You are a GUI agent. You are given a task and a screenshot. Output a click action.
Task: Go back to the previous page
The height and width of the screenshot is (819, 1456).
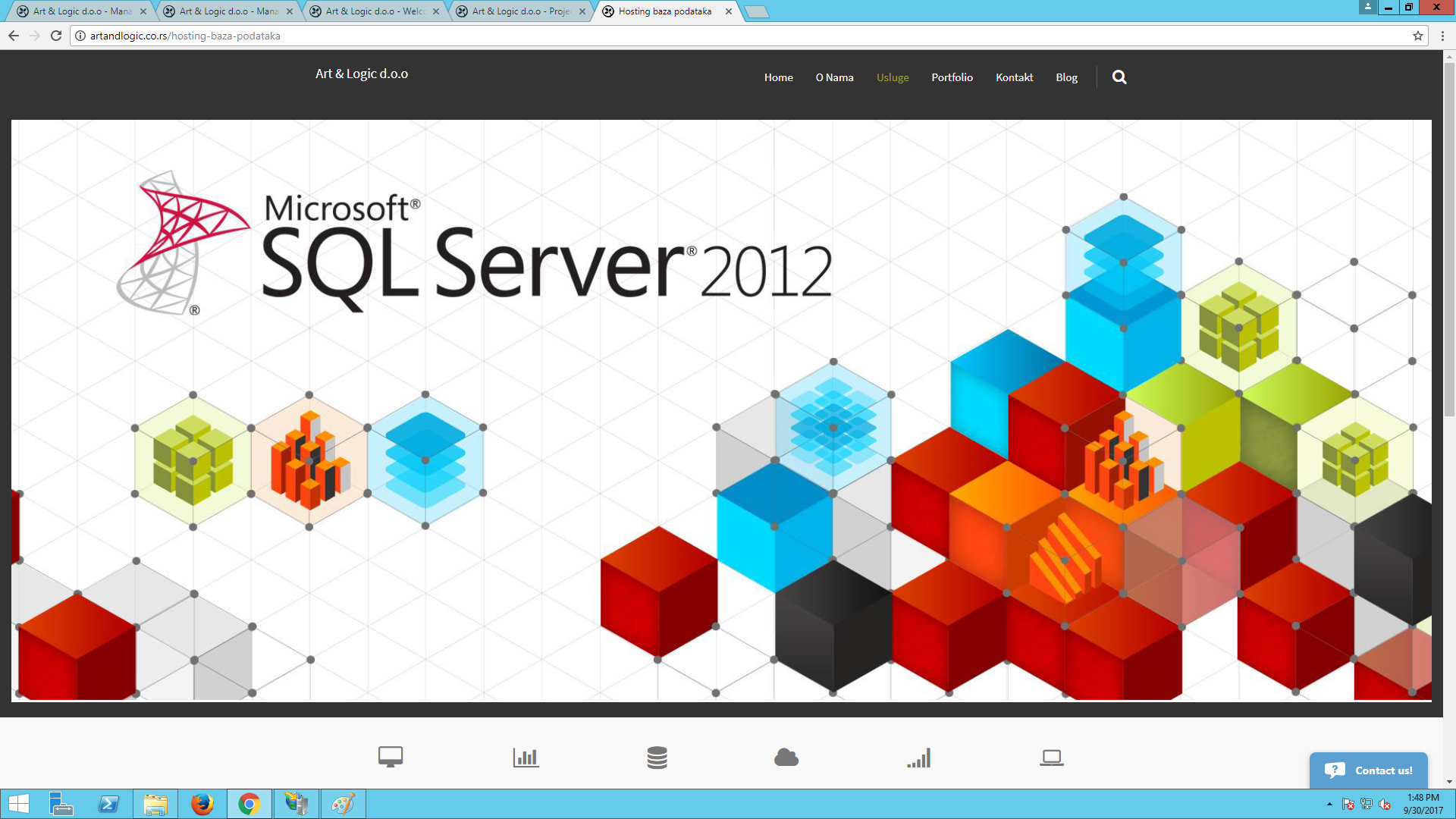tap(14, 36)
